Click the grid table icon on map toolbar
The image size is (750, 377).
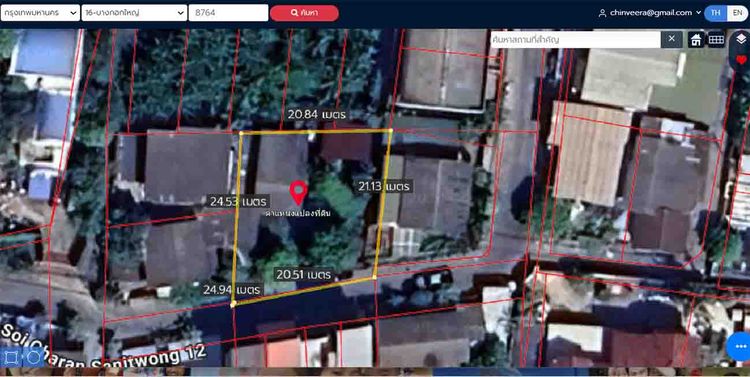click(x=716, y=40)
